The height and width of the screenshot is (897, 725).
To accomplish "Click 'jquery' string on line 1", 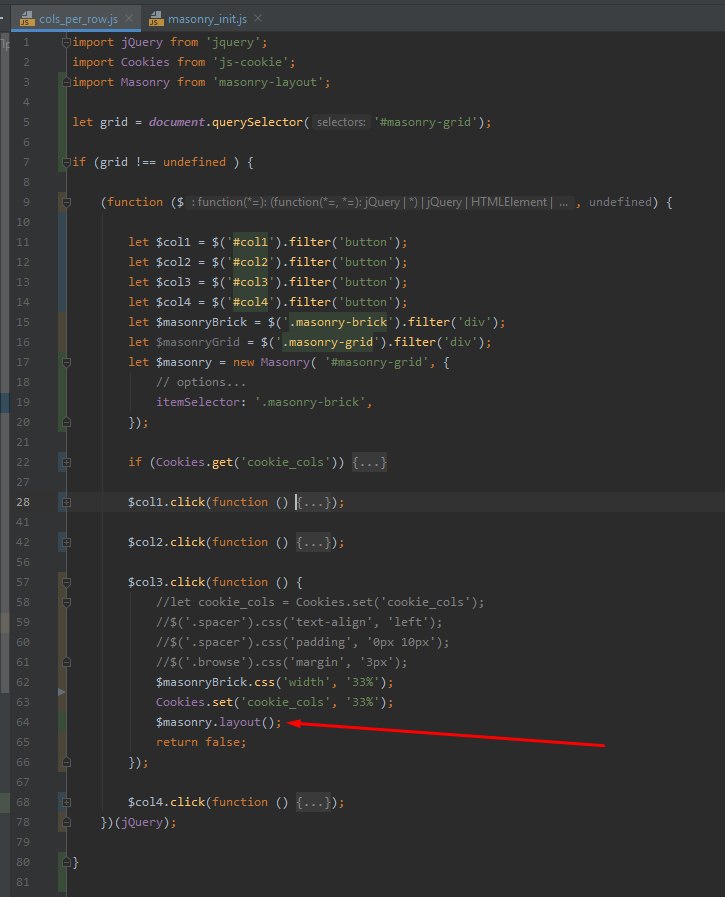I will [233, 42].
